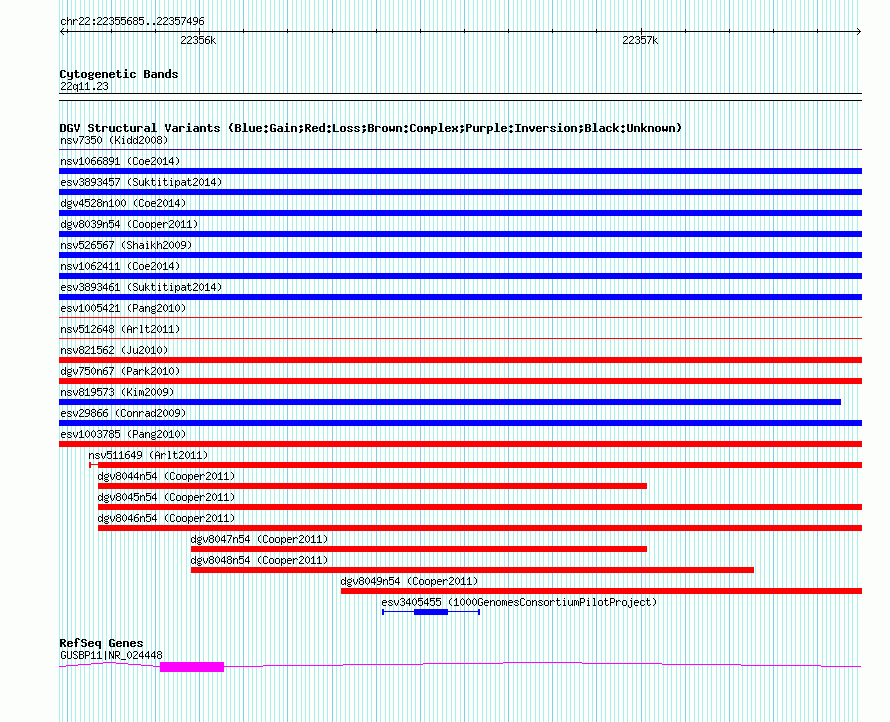890x722 pixels.
Task: Click the esv1003785 (Pang2010) label
Action: (x=123, y=434)
